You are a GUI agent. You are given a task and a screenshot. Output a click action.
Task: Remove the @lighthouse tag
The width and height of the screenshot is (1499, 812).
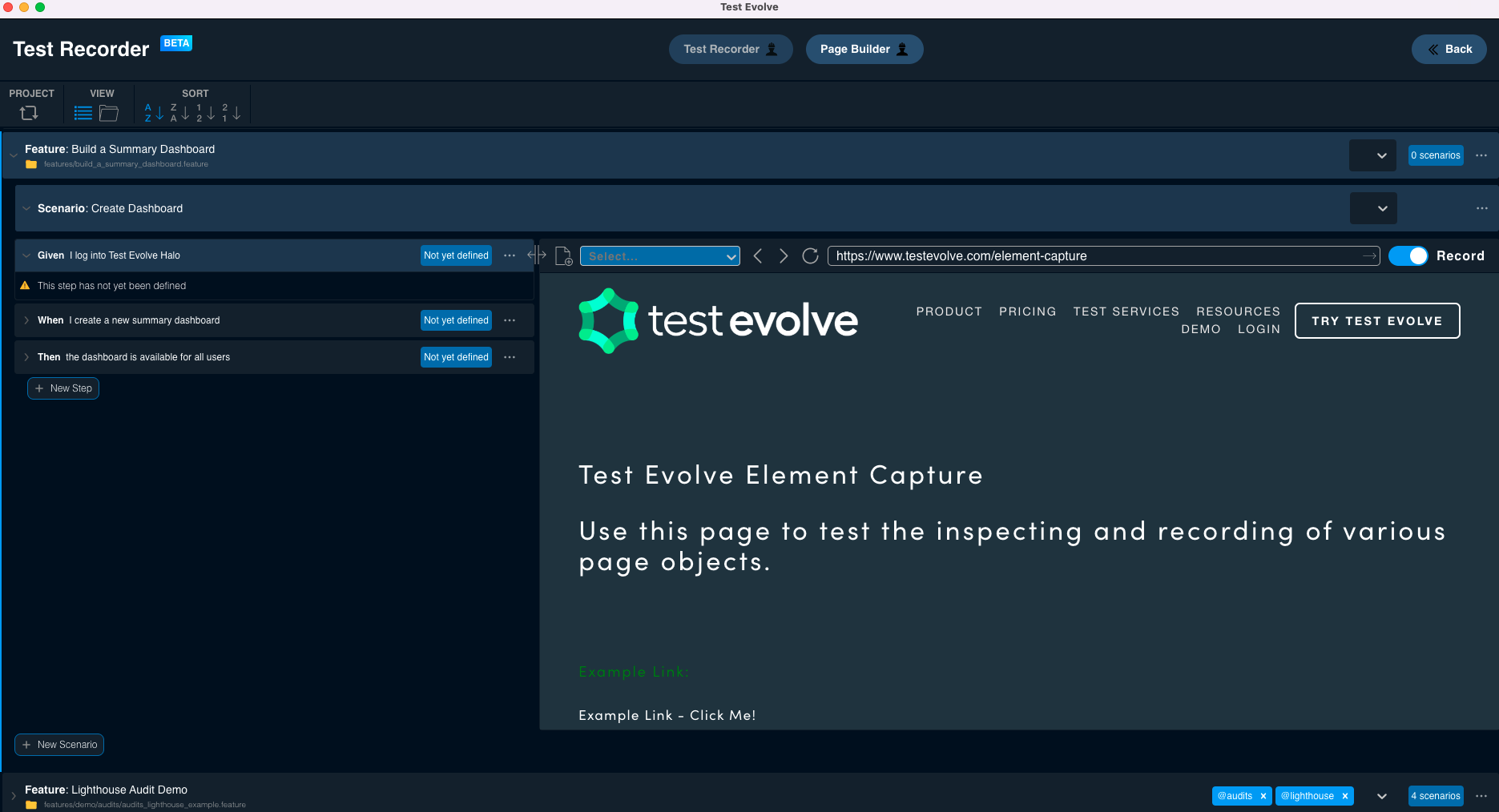coord(1345,796)
